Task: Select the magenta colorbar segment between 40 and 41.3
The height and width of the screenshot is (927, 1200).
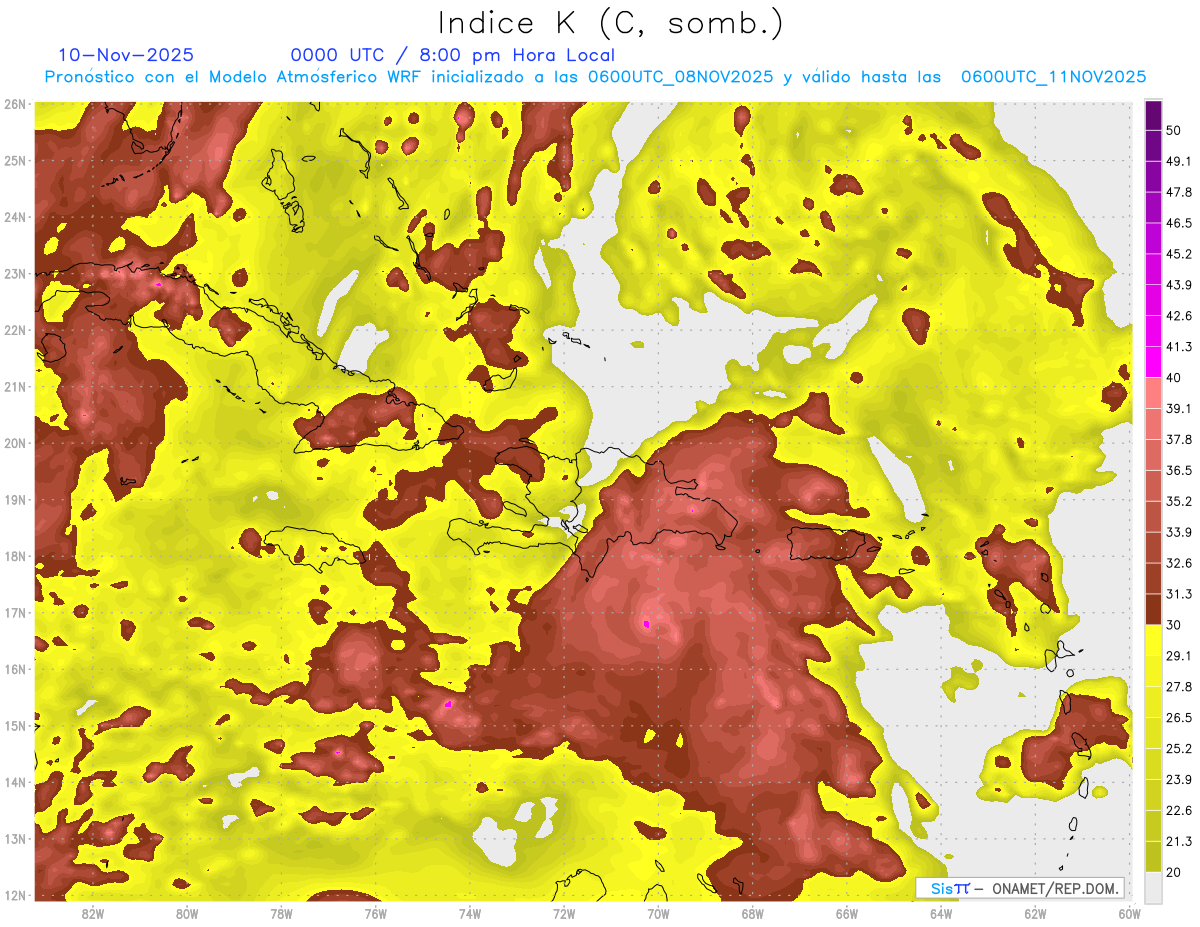Action: coord(1153,362)
